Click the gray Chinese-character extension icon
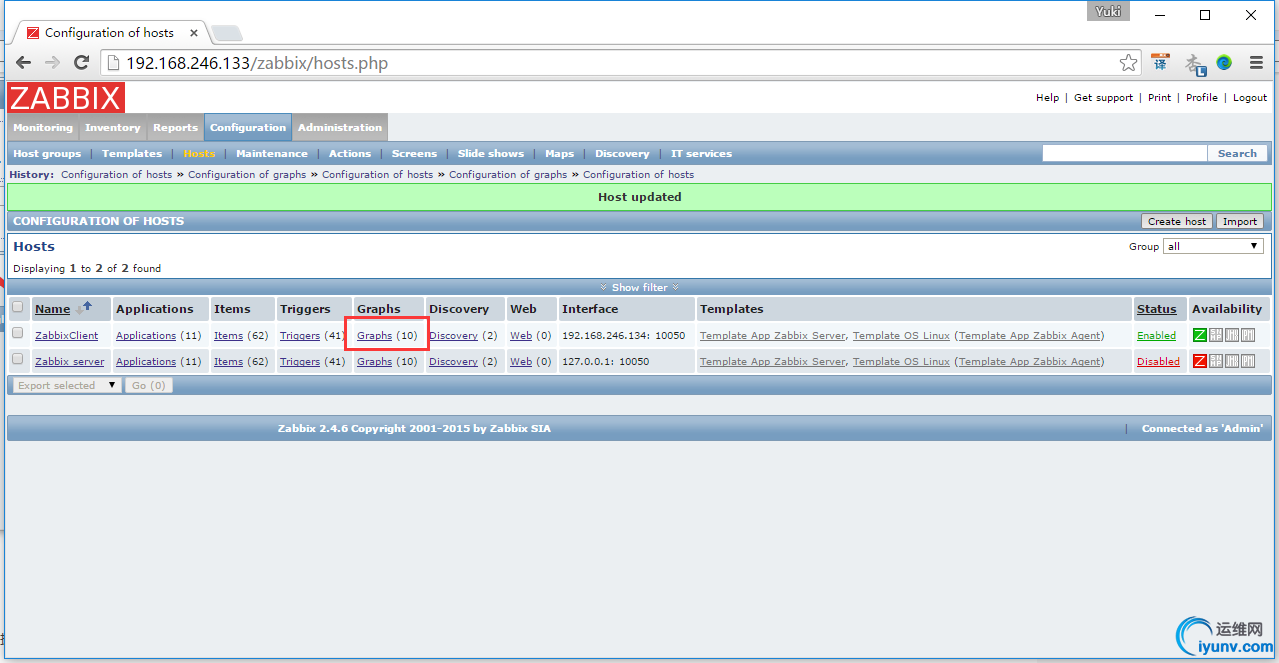Screen dimensions: 1279x663 [x=1194, y=64]
